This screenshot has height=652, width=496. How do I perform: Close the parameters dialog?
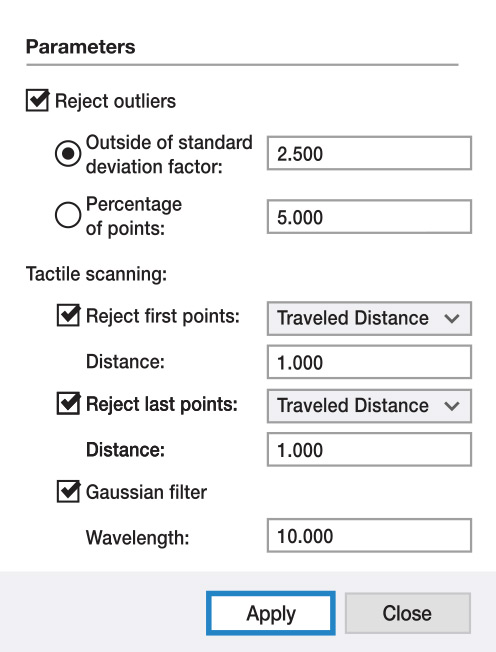407,613
